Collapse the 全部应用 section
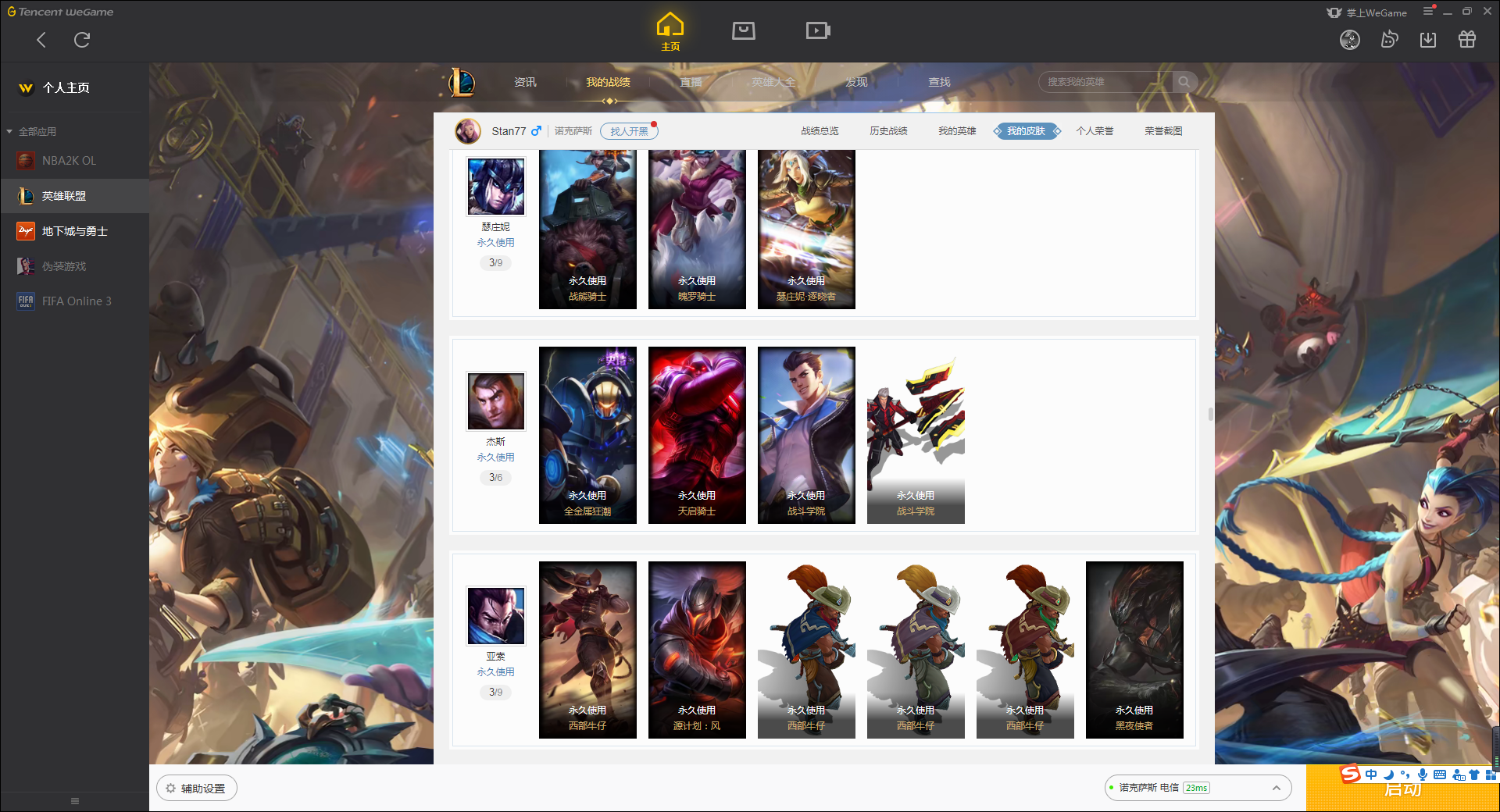1500x812 pixels. coord(31,131)
